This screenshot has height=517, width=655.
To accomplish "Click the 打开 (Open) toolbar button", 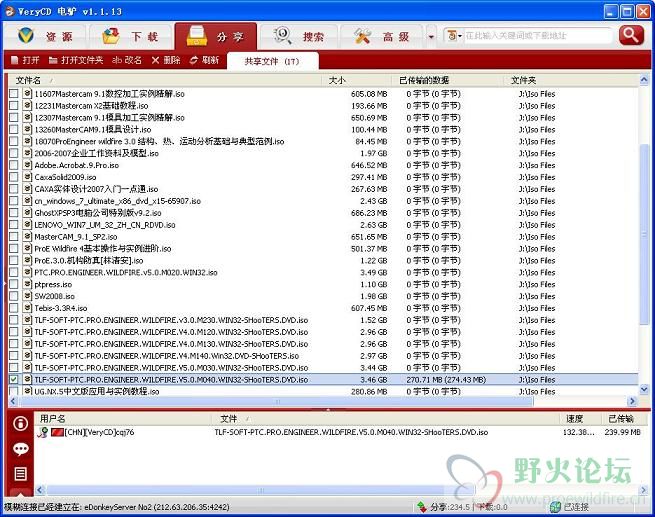I will (25, 61).
